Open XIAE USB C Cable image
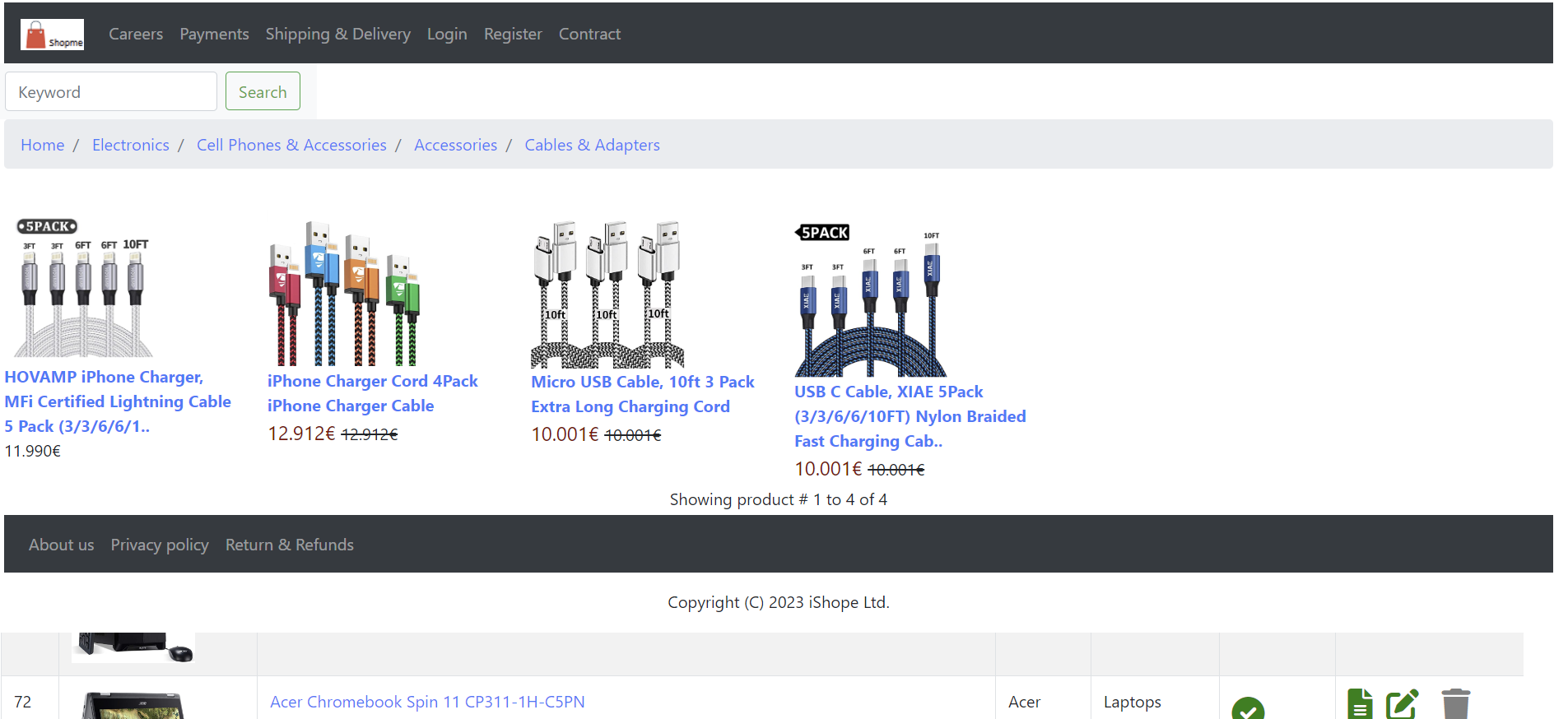The width and height of the screenshot is (1568, 719). [871, 299]
